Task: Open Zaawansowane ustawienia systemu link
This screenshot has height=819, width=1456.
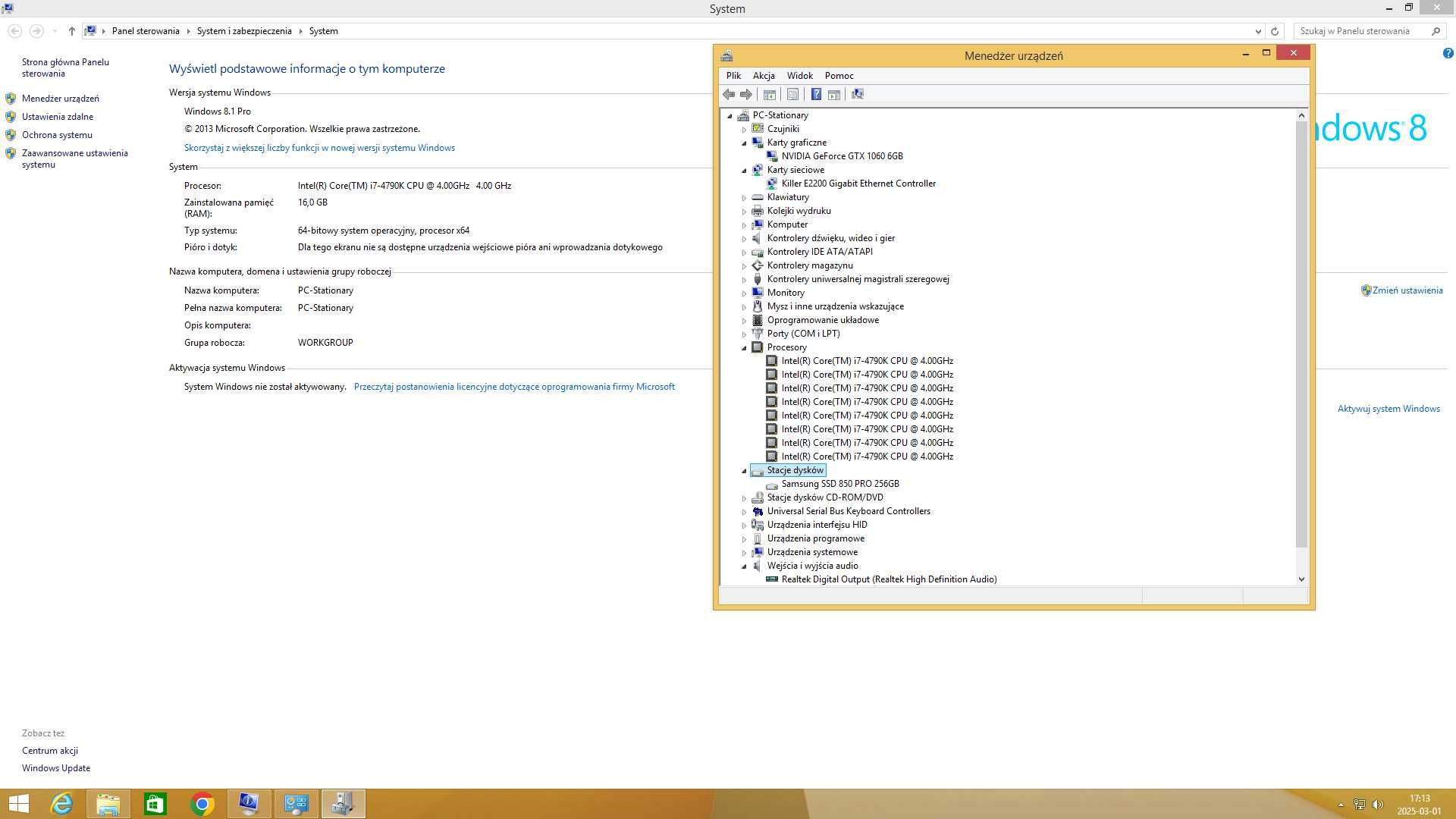Action: 75,158
